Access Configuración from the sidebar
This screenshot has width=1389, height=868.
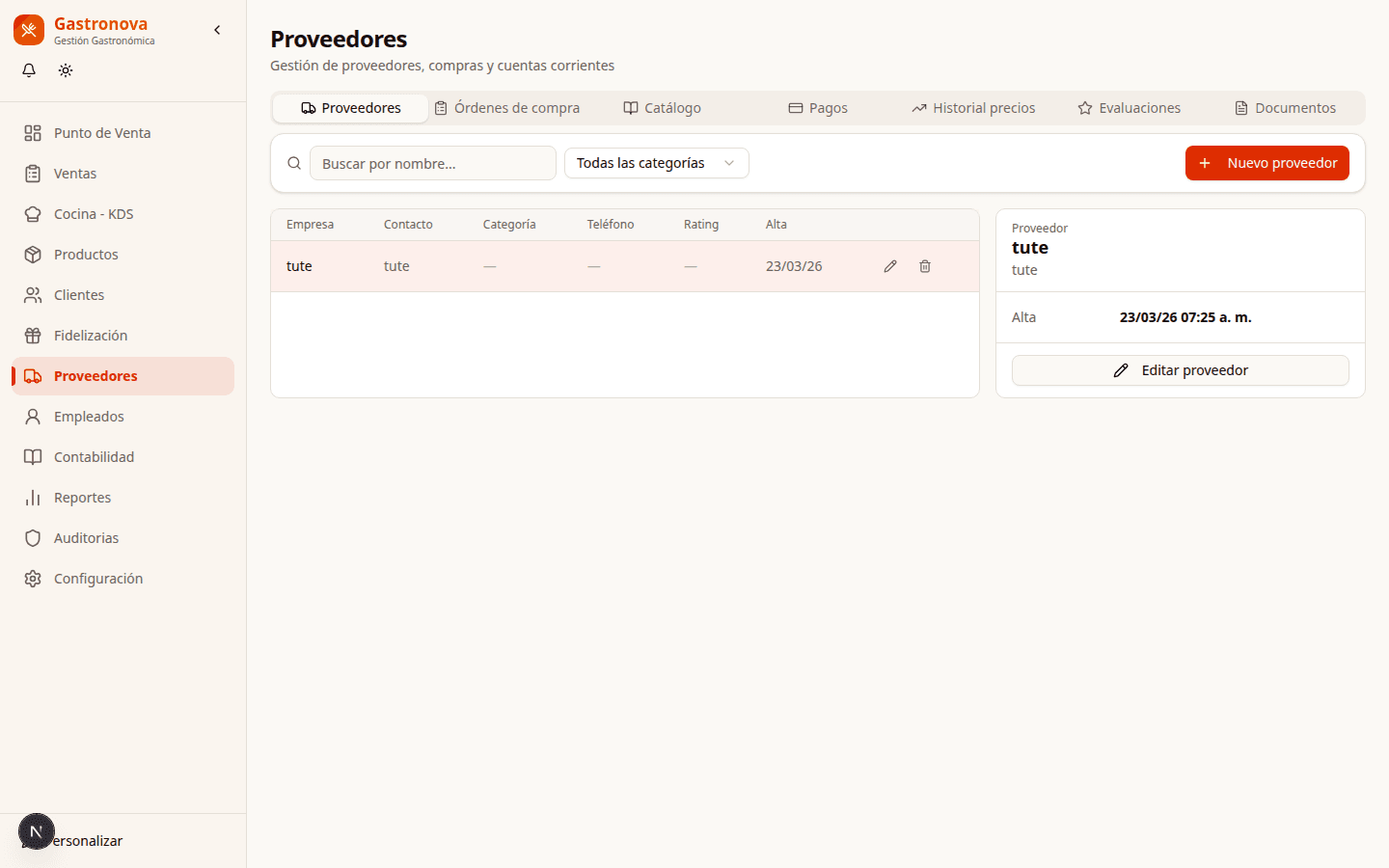pos(98,578)
